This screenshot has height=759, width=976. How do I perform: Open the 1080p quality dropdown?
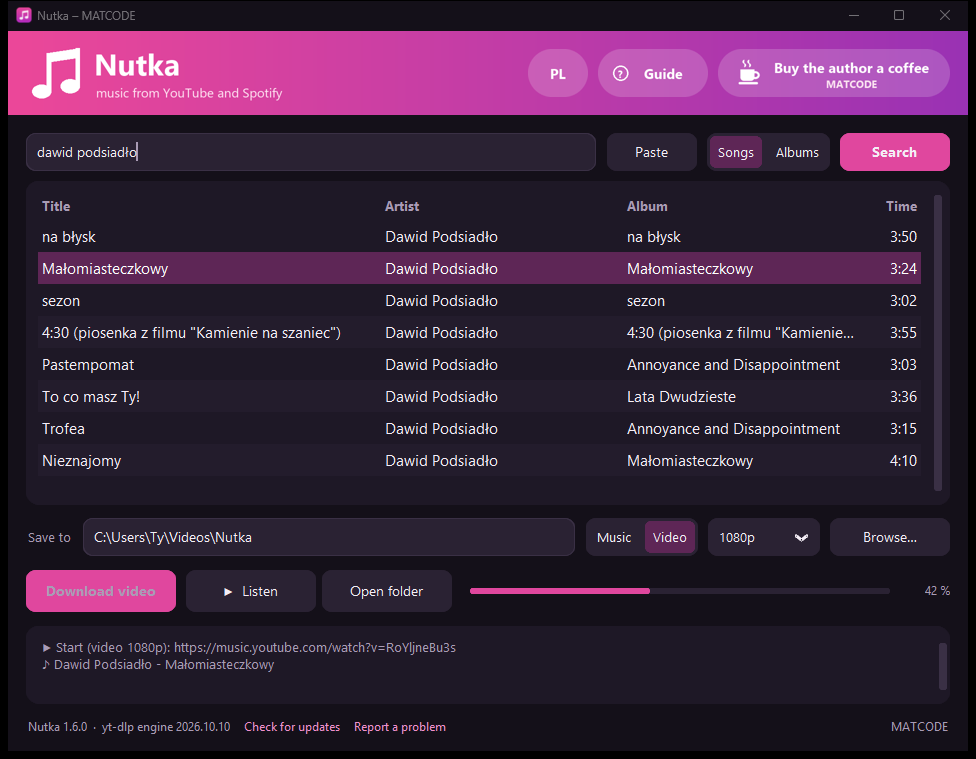[763, 537]
